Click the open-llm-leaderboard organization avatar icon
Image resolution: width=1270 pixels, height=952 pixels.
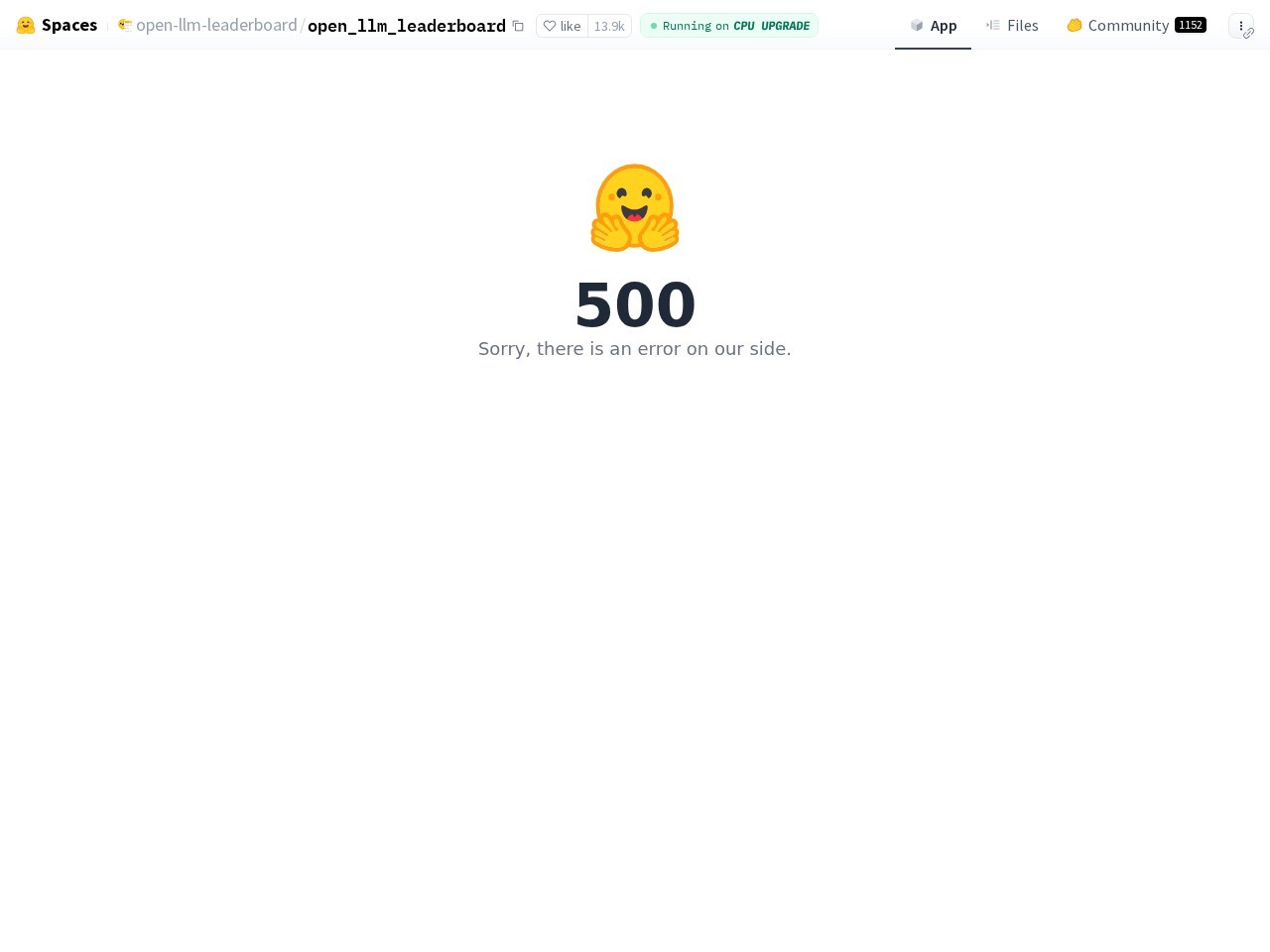coord(125,25)
